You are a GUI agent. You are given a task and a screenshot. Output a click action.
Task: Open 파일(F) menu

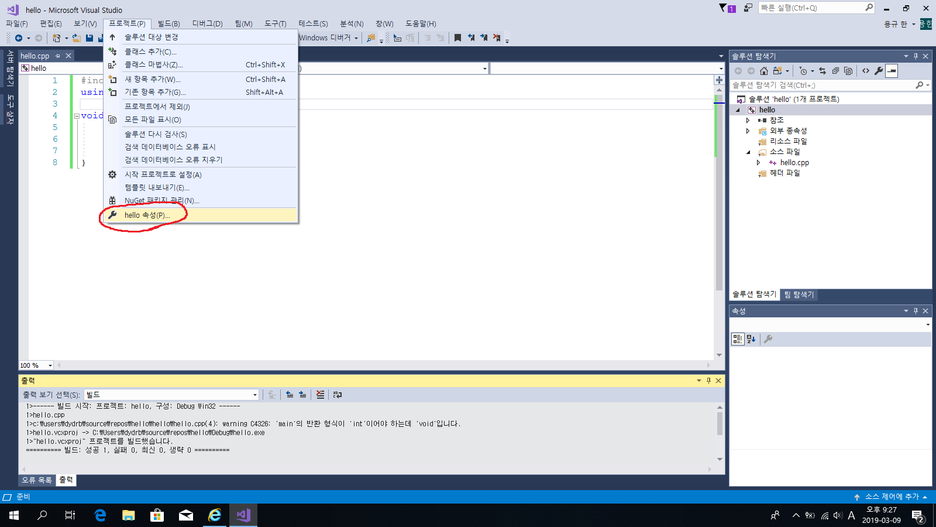click(x=17, y=23)
